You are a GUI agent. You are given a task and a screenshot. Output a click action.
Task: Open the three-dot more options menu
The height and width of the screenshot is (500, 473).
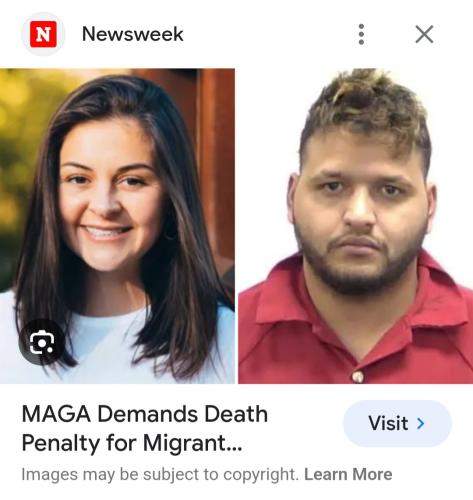[x=361, y=34]
